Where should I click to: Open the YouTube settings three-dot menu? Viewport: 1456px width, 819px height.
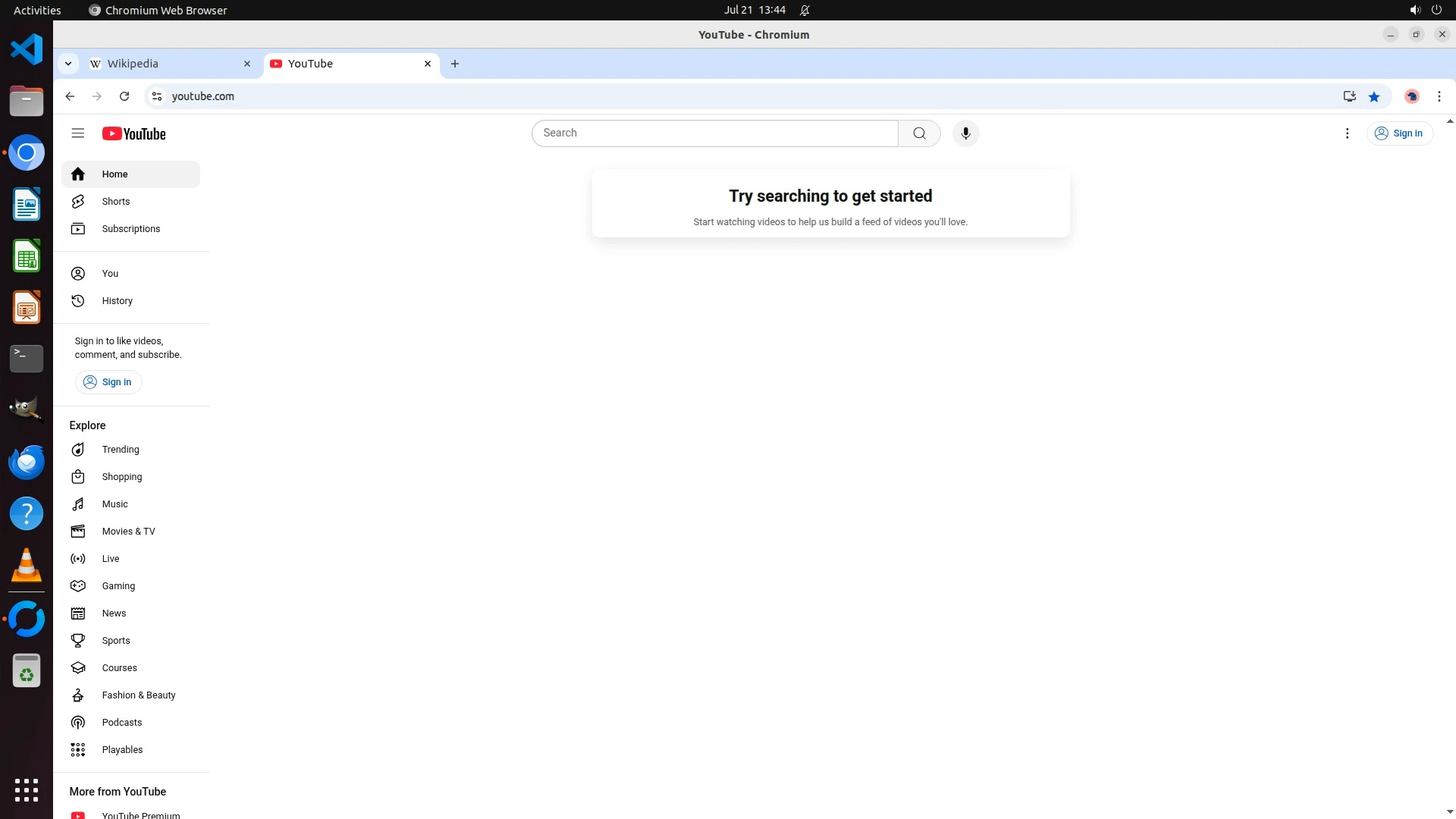pos(1347,133)
